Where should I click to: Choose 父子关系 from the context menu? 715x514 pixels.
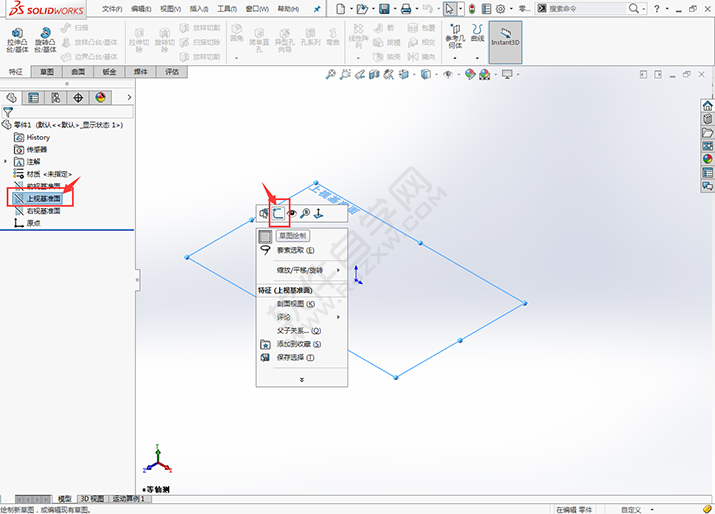coord(298,330)
